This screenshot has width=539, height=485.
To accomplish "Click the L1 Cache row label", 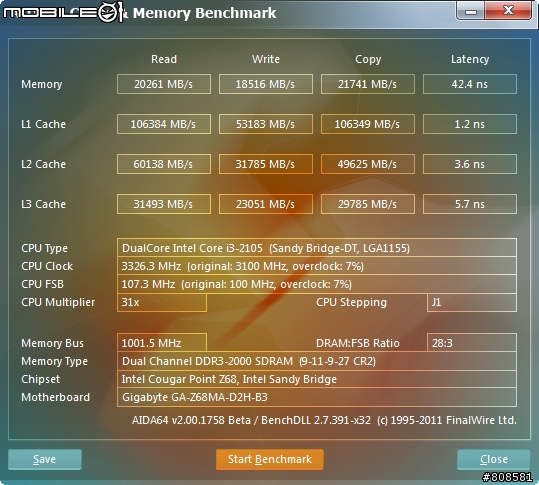I will (43, 124).
